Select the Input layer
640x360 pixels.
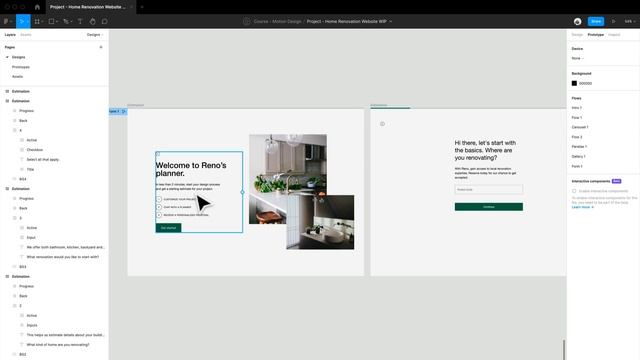coord(31,238)
